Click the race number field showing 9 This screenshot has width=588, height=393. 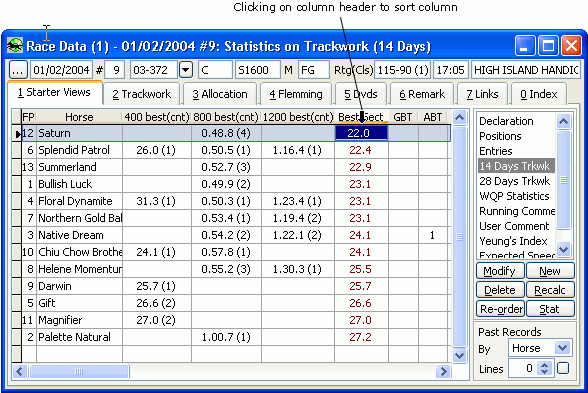point(114,70)
